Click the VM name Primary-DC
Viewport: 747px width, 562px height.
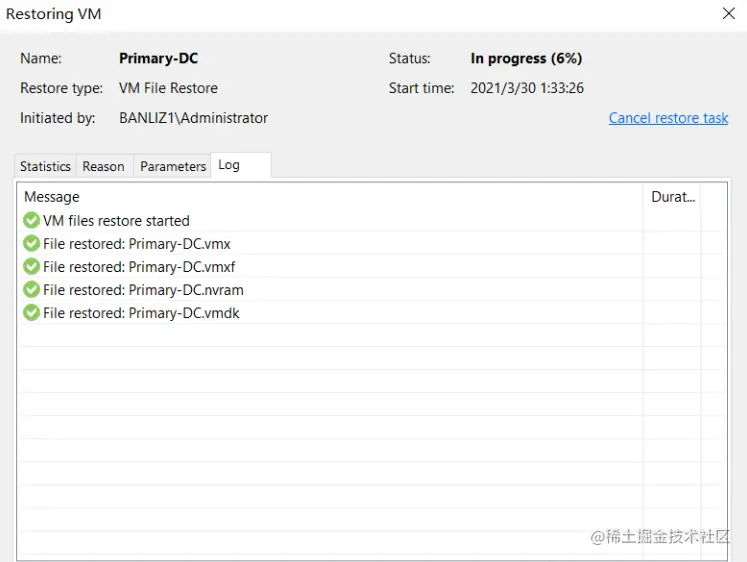tap(159, 58)
